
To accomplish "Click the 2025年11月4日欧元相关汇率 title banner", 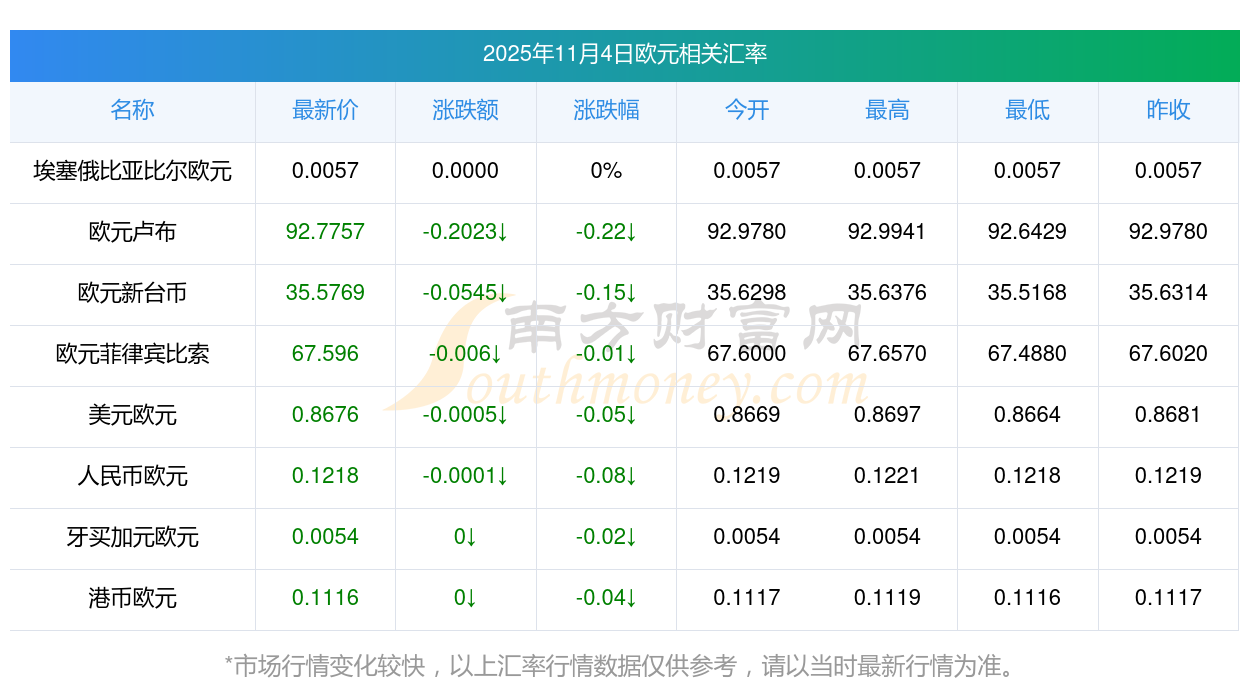I will click(624, 54).
